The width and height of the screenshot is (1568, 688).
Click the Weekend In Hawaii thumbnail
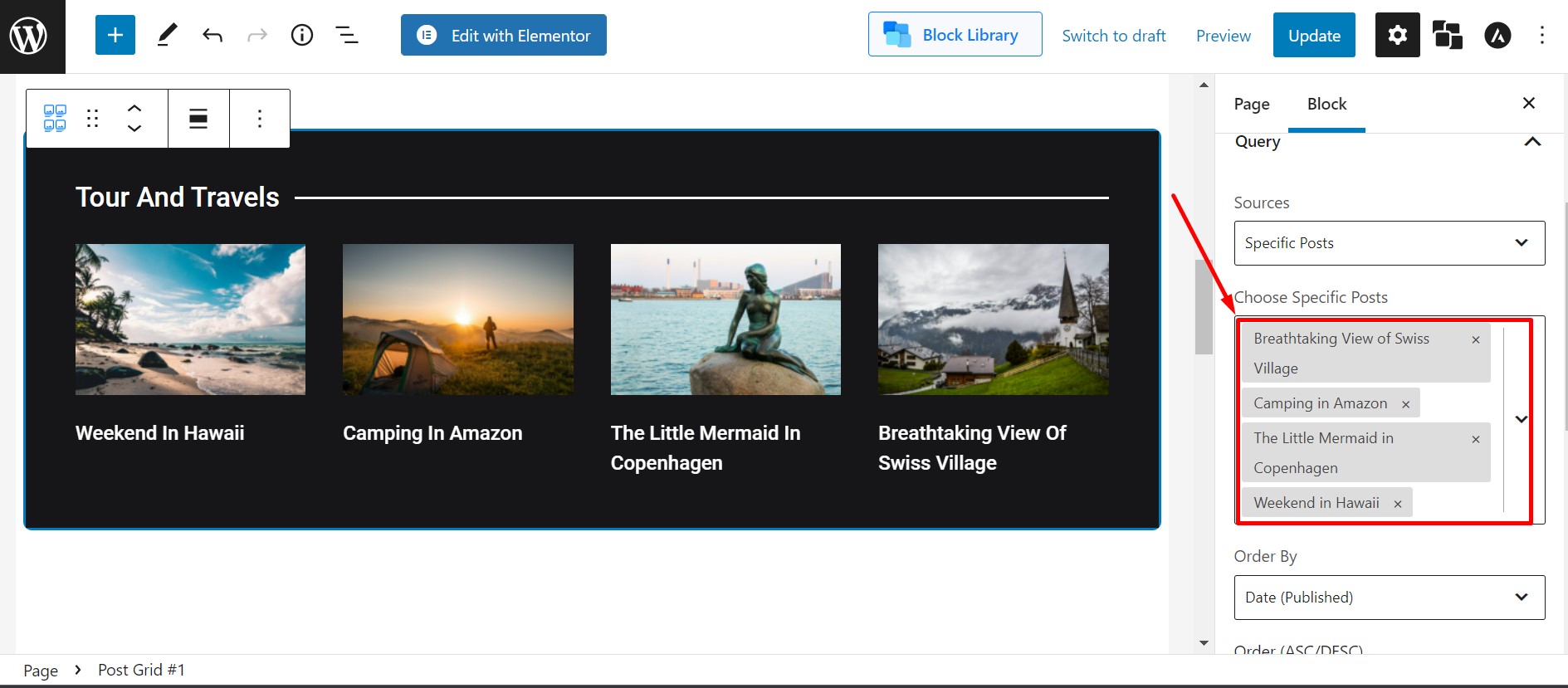tap(190, 320)
